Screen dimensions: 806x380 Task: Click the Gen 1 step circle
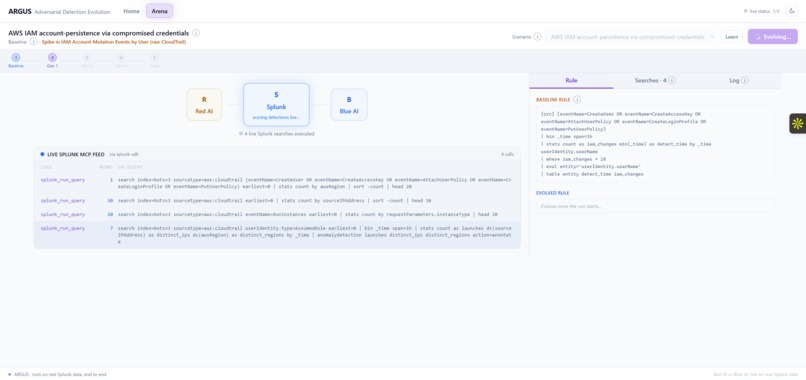coord(52,58)
